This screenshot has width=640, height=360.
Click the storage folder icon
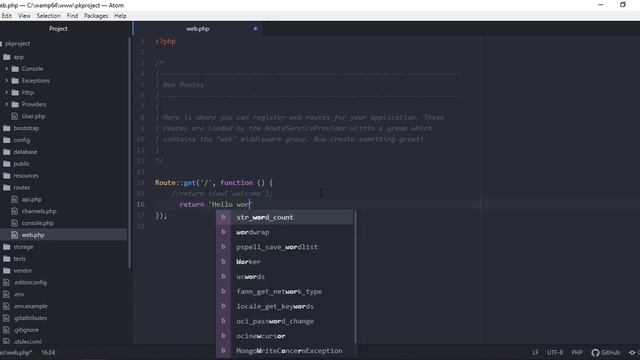[7, 247]
